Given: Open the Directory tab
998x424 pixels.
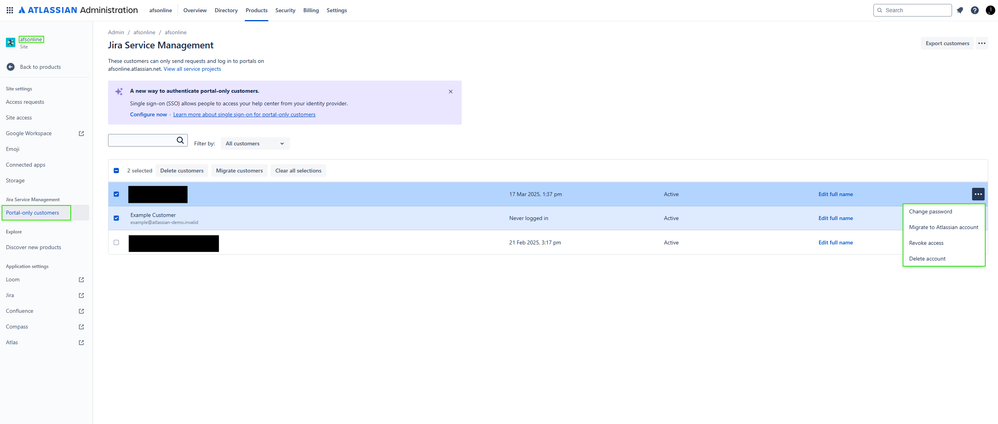Looking at the screenshot, I should [x=226, y=11].
